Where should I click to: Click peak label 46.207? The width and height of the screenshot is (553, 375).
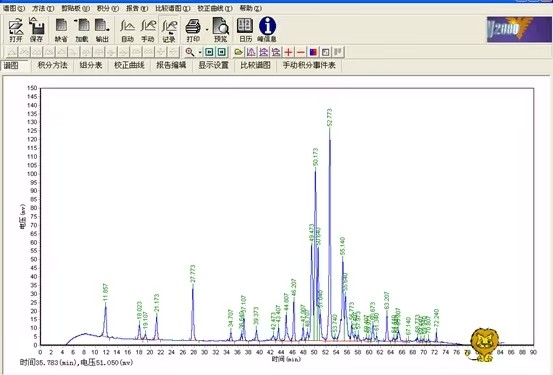(x=294, y=288)
